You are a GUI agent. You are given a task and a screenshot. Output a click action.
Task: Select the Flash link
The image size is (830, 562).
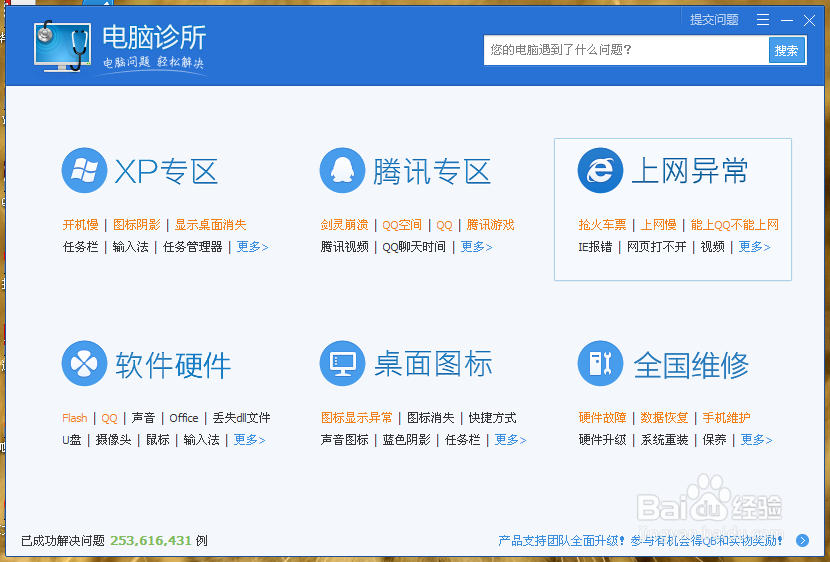point(75,418)
